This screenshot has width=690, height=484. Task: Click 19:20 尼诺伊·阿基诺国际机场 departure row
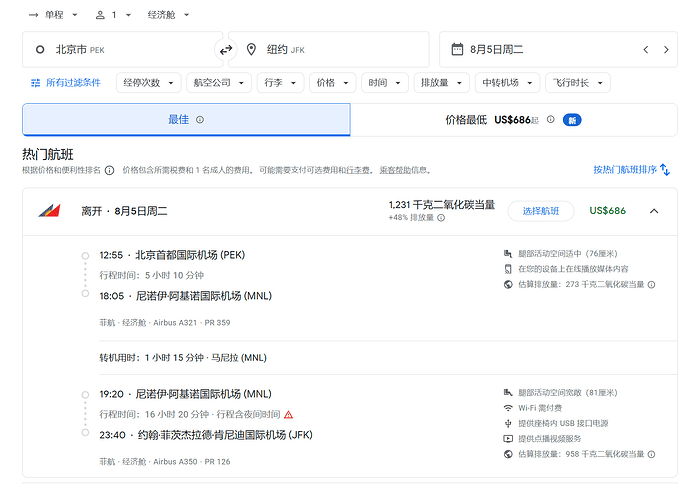[186, 394]
